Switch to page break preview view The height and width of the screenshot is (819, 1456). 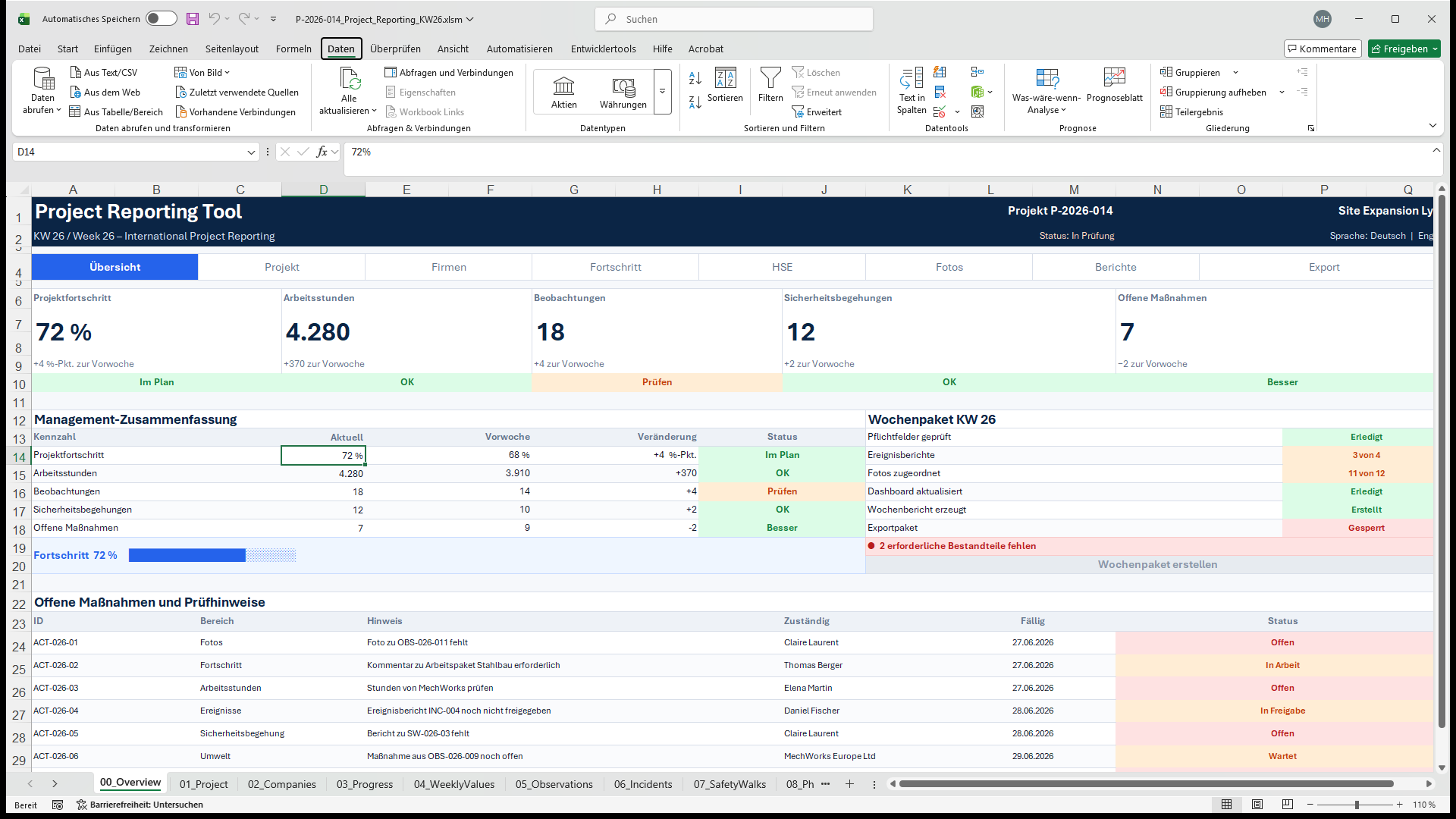[1288, 805]
